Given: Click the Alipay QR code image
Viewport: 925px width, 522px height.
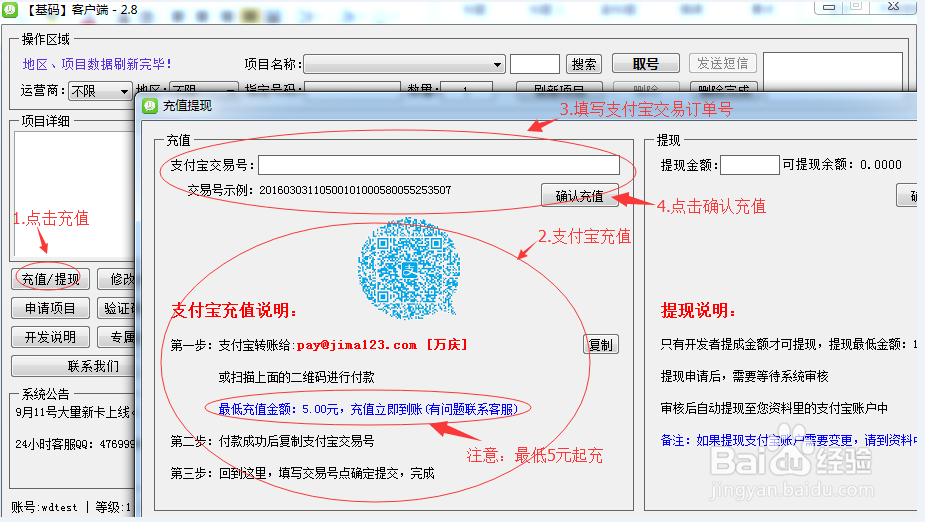Looking at the screenshot, I should coord(409,268).
